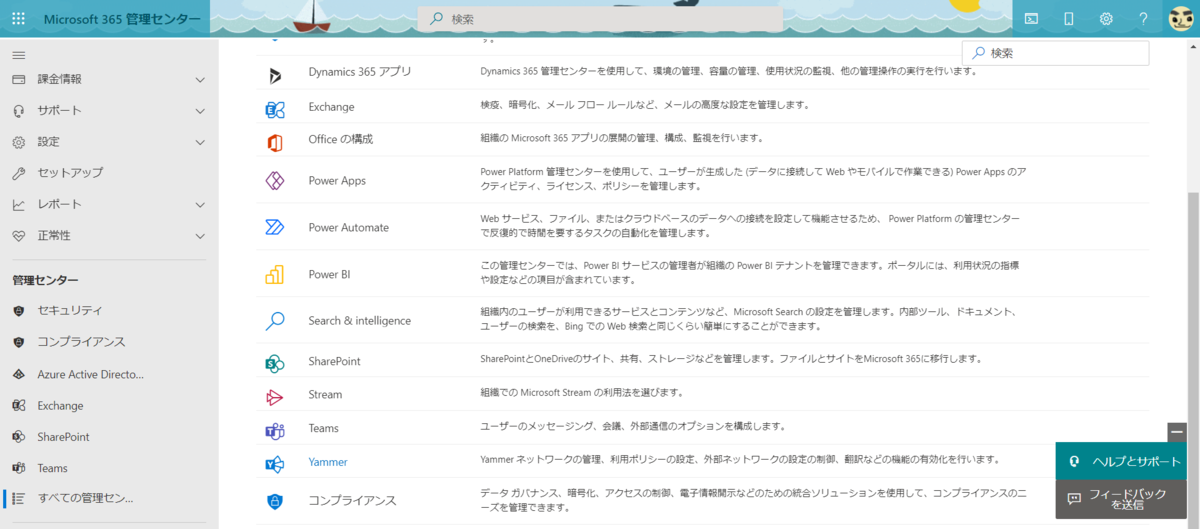1200x529 pixels.
Task: Open the Stream admin center link
Action: coord(326,395)
